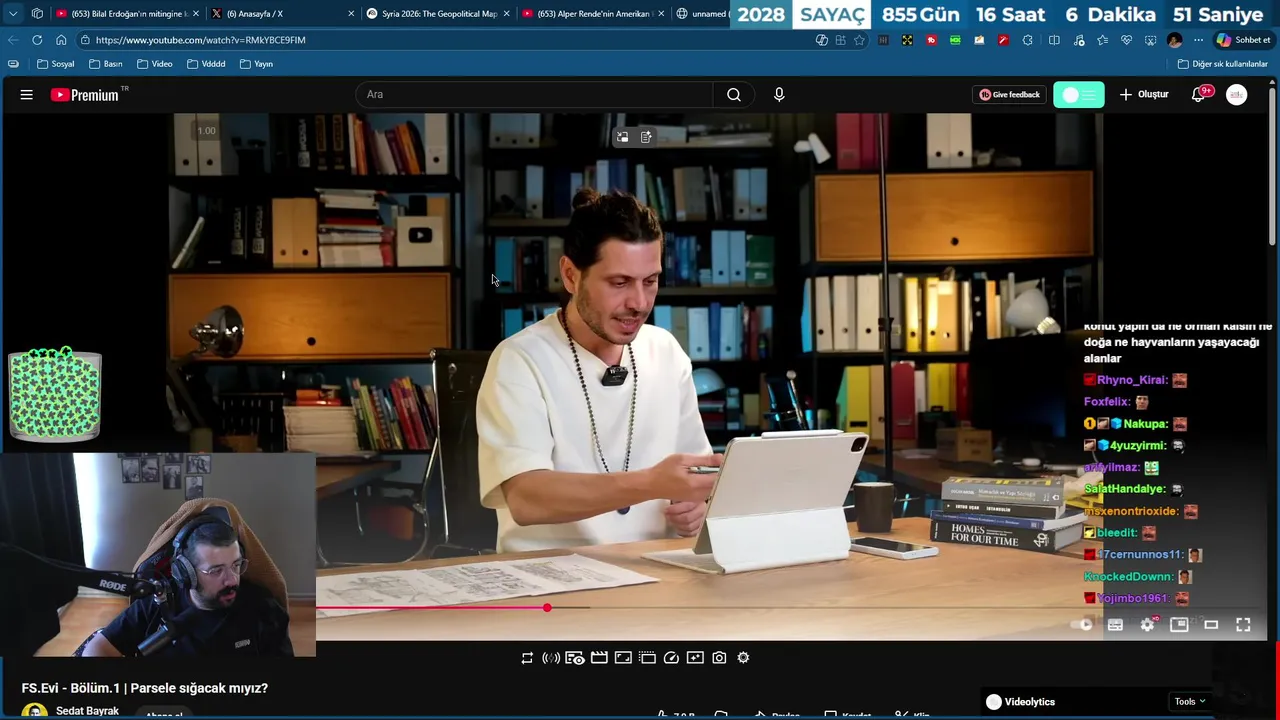Click the red video progress scrubber
This screenshot has width=1280, height=720.
[547, 608]
